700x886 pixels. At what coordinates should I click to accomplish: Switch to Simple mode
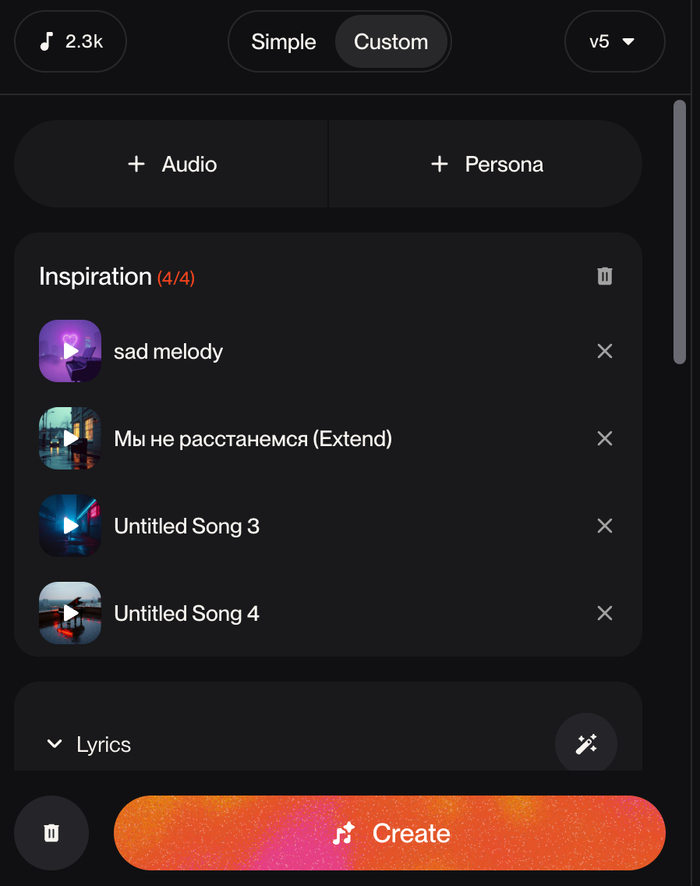pyautogui.click(x=283, y=42)
